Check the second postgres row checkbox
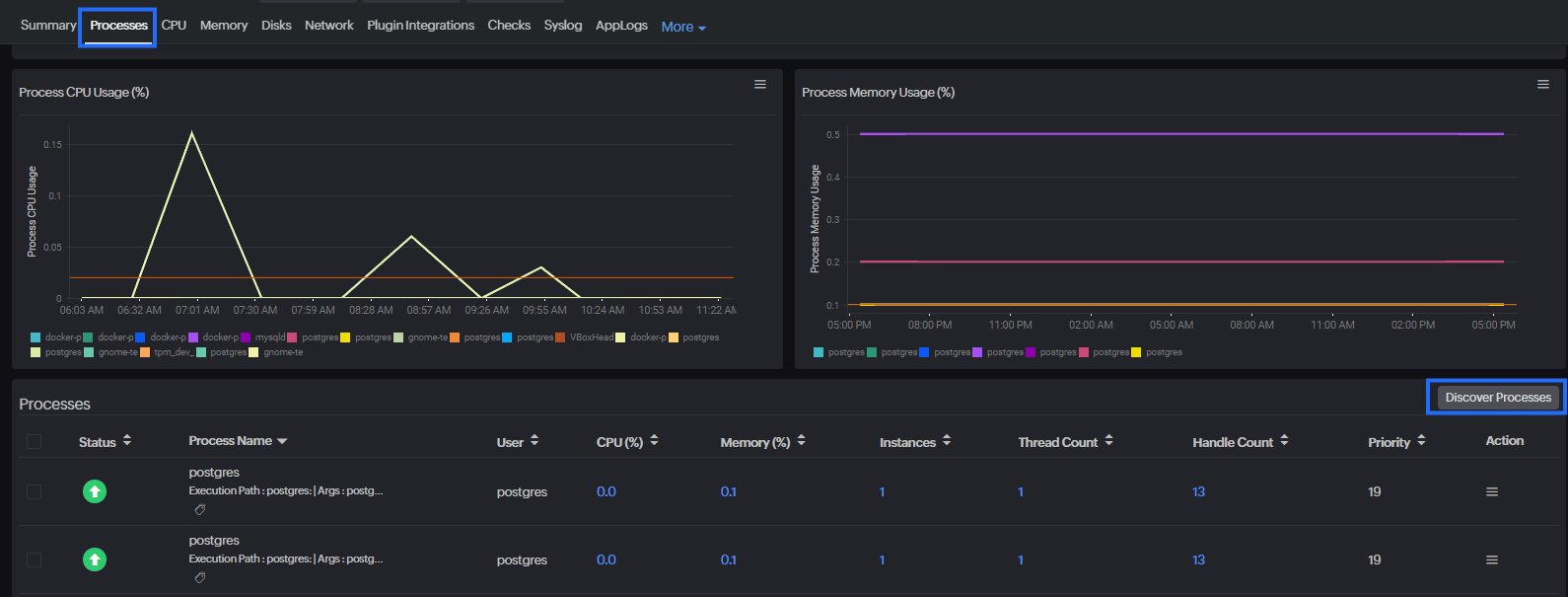The image size is (1568, 597). [x=35, y=560]
